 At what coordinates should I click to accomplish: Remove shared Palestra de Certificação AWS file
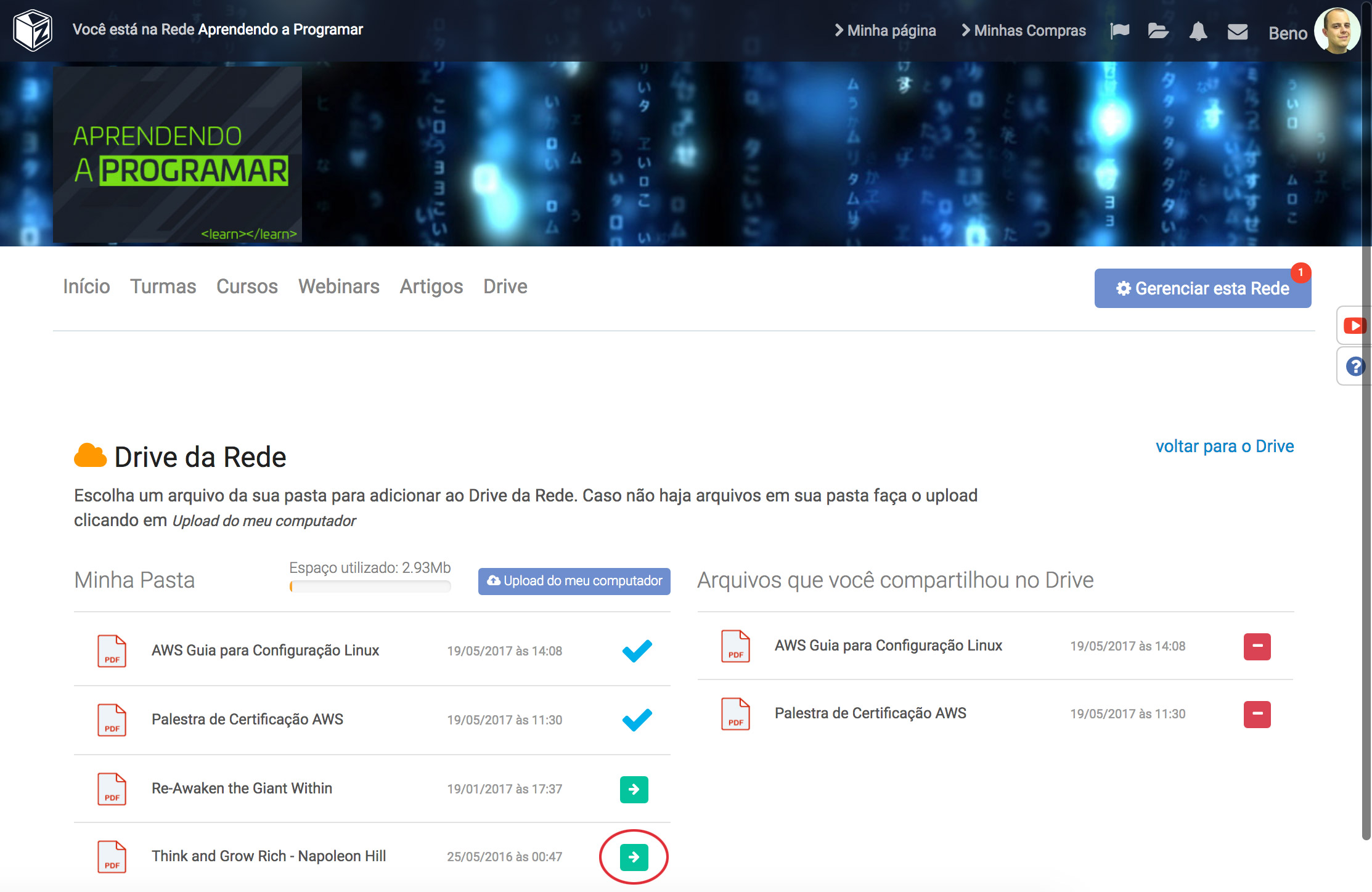[1257, 714]
